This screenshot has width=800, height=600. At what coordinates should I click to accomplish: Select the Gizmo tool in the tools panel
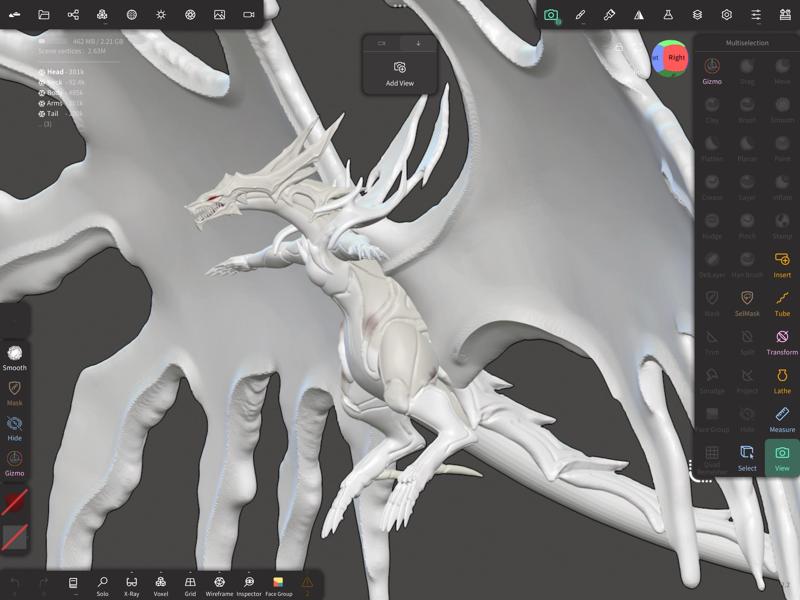[x=712, y=71]
